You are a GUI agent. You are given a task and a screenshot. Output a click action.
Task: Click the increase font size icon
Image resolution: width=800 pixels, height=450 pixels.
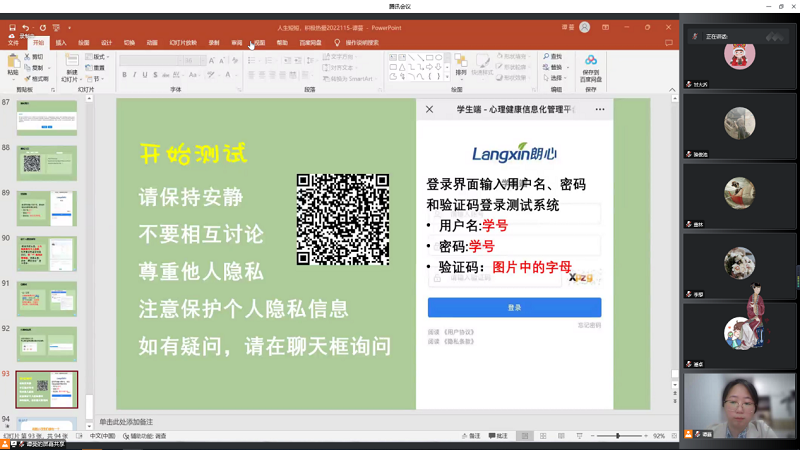pos(212,61)
